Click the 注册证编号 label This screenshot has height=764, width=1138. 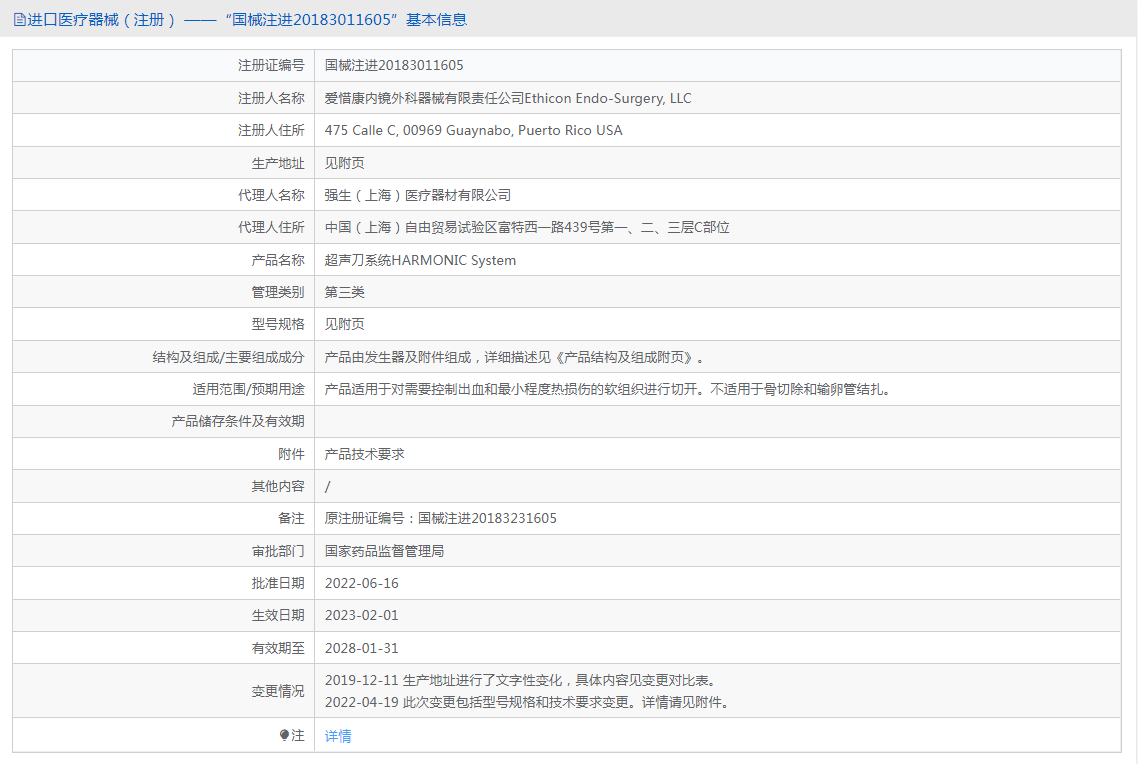[271, 65]
